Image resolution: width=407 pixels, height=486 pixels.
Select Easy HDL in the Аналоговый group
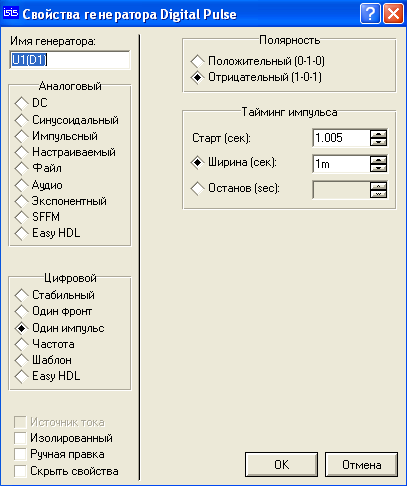[48, 233]
